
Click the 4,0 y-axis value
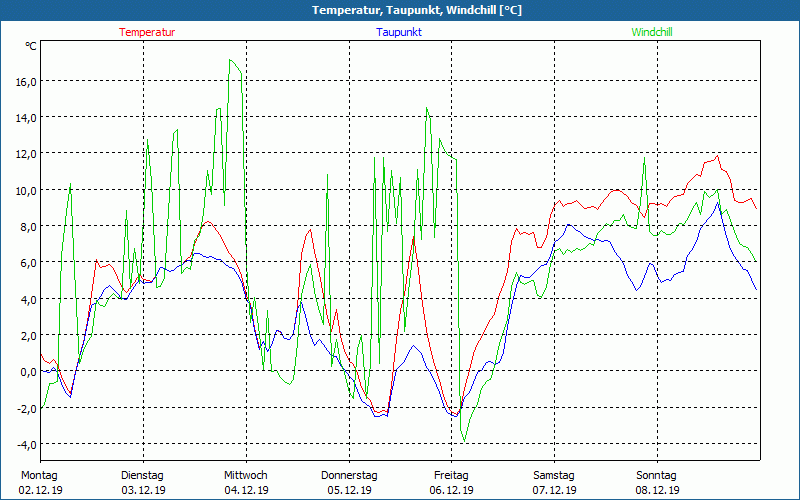pyautogui.click(x=29, y=299)
